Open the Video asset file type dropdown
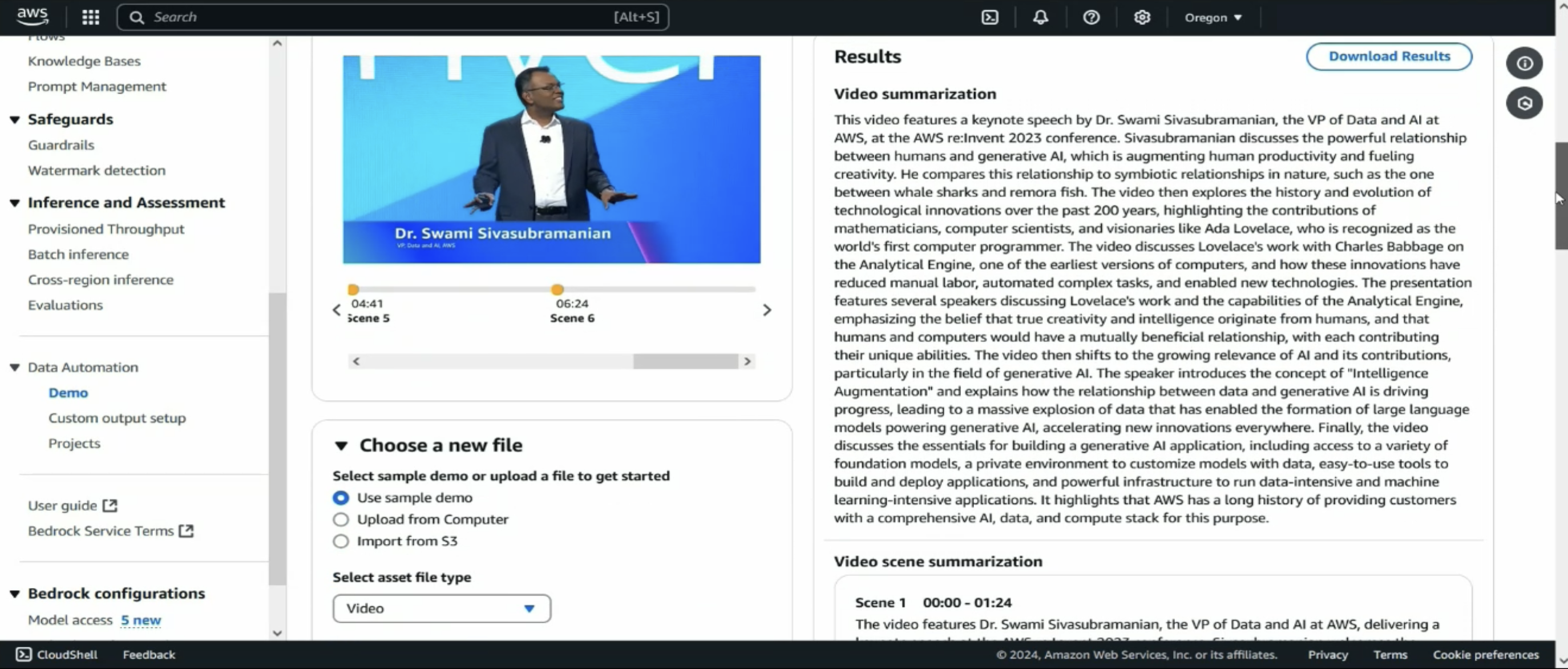Viewport: 1568px width, 669px height. pos(441,608)
